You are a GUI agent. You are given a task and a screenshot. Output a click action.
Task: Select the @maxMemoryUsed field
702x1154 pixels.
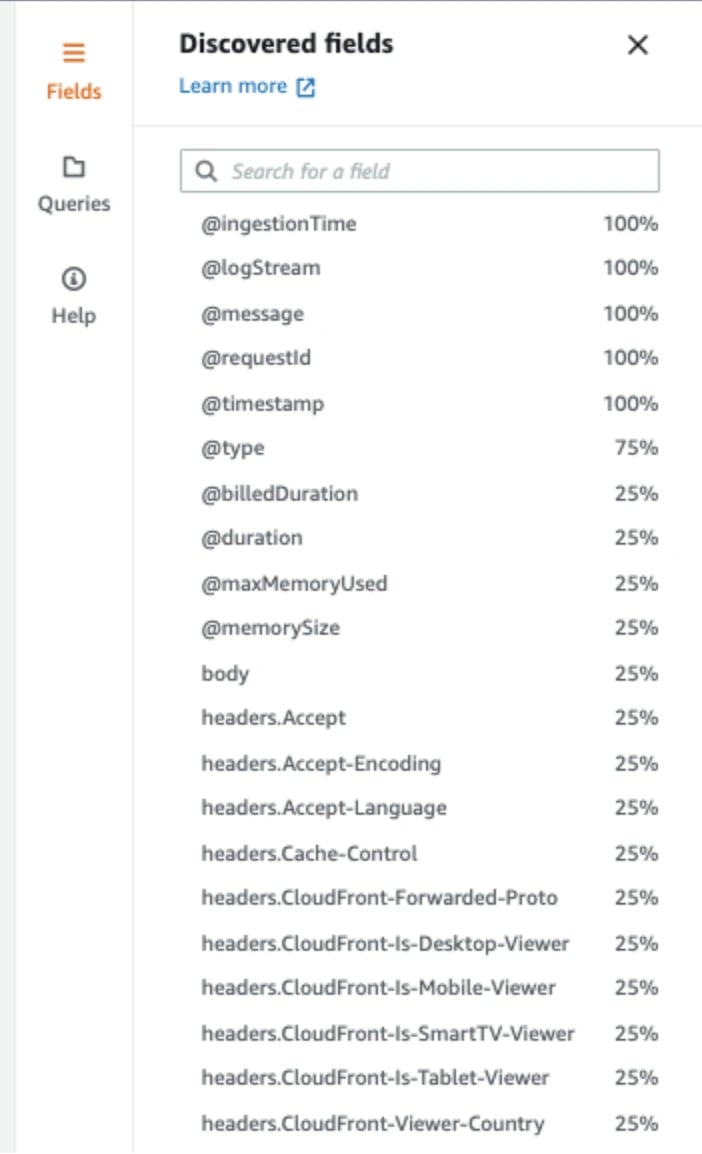point(294,584)
